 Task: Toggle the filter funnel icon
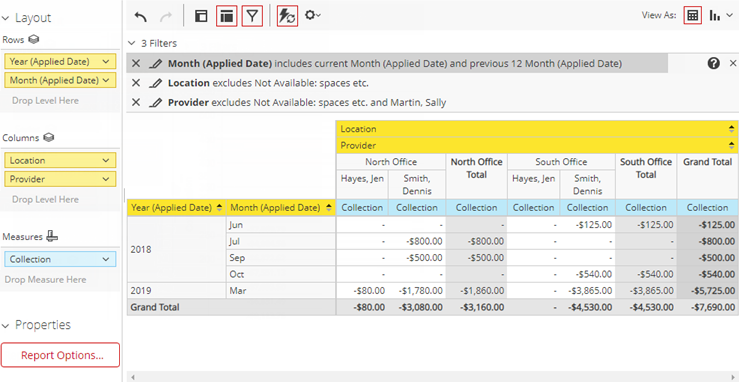[252, 16]
